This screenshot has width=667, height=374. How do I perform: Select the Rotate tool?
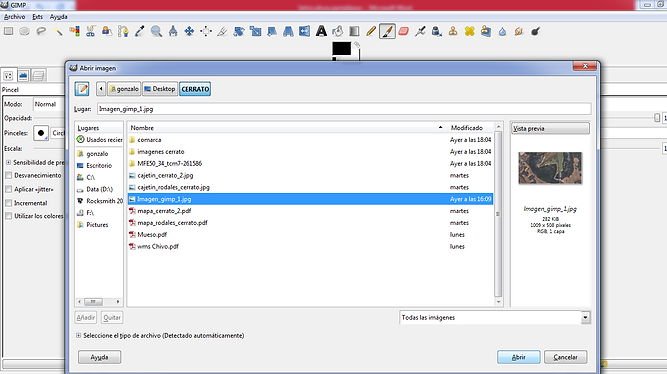(x=239, y=31)
